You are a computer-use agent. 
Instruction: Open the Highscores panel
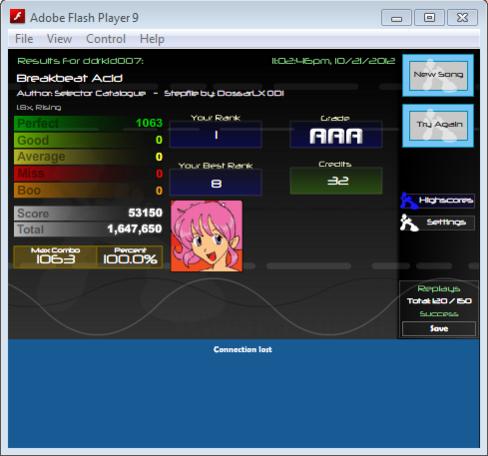(446, 201)
